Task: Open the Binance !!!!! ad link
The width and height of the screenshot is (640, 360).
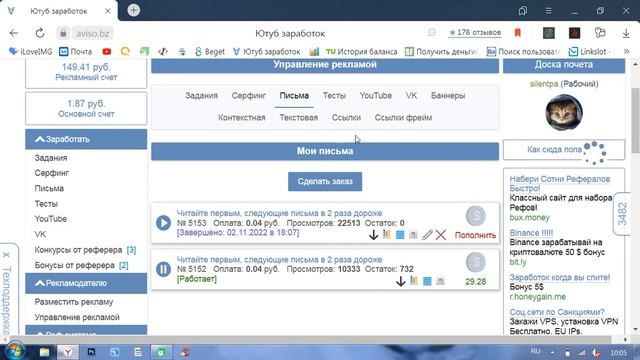Action: coord(531,233)
